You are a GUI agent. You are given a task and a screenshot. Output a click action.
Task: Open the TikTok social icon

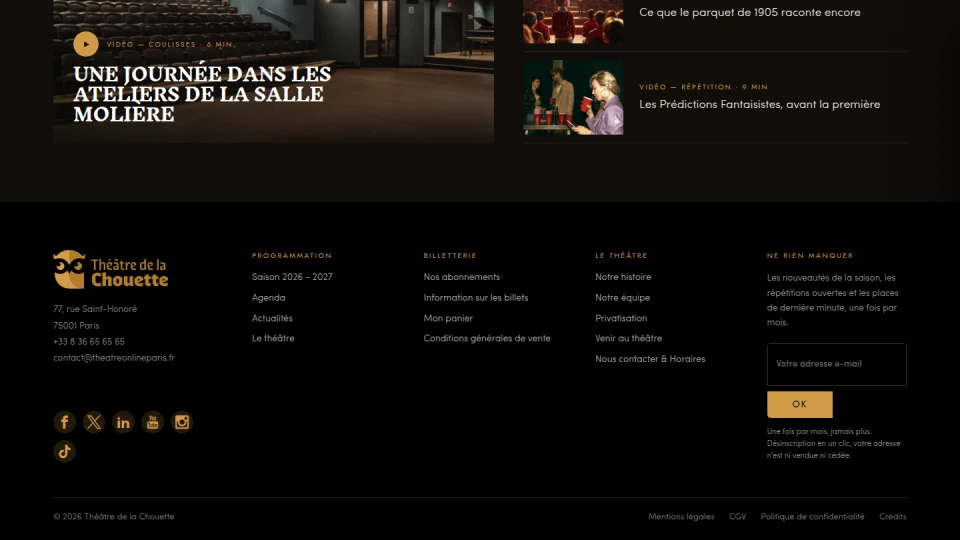tap(64, 451)
